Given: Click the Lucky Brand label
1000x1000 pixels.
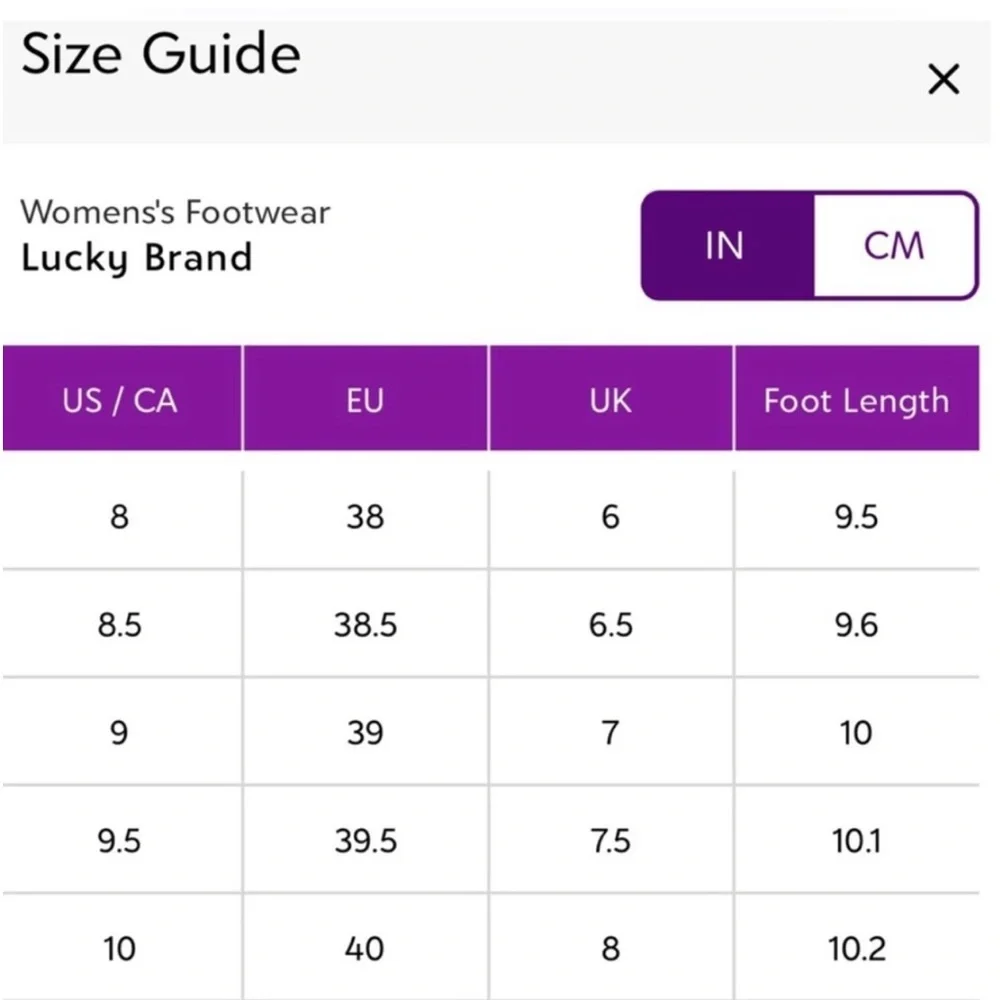Looking at the screenshot, I should 137,258.
